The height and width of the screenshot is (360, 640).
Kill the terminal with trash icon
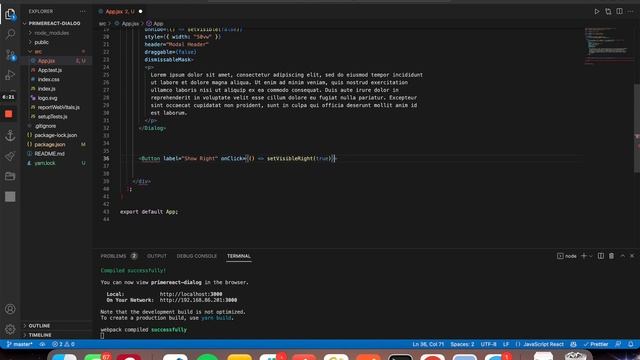(x=611, y=256)
